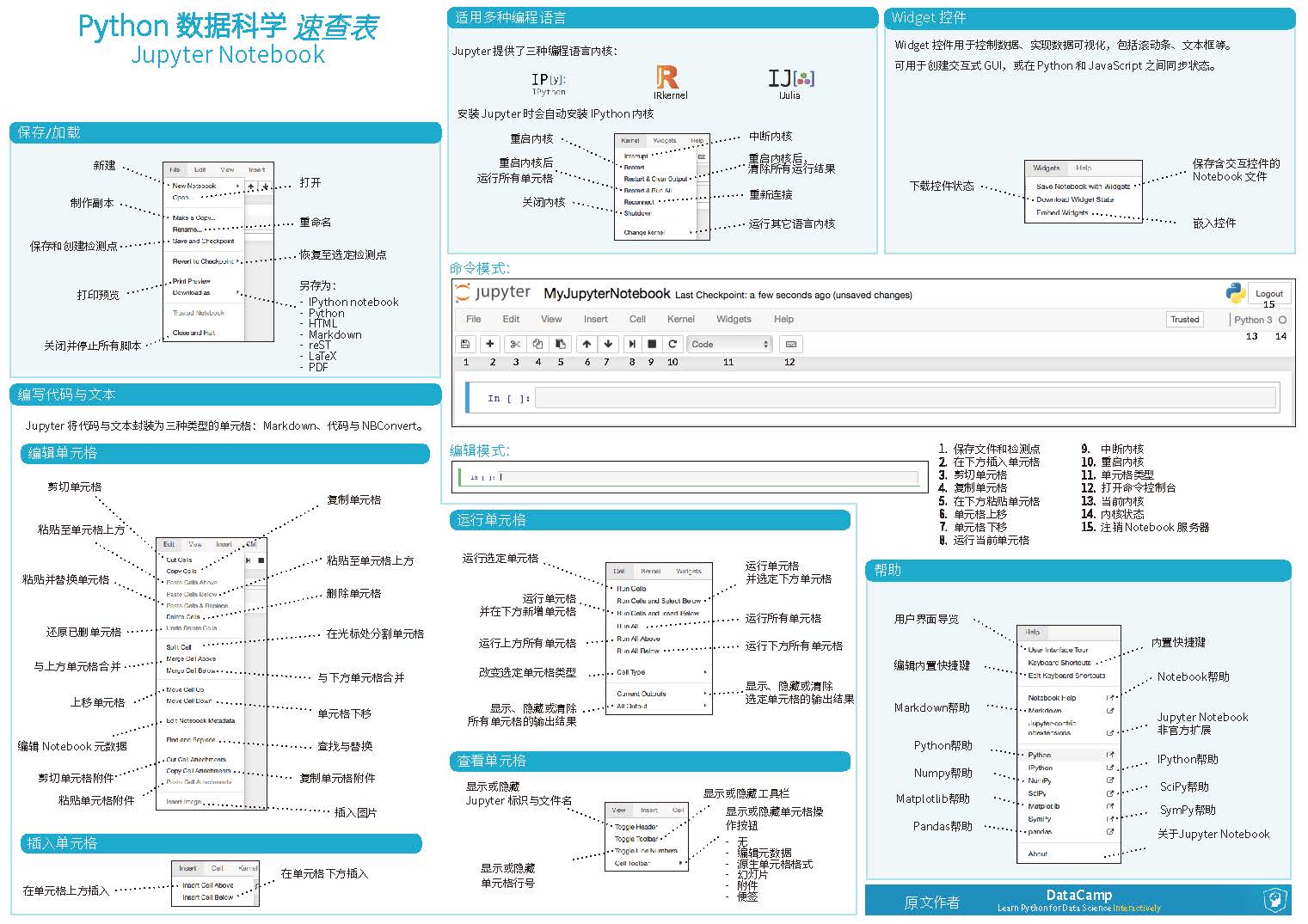Click the IRkernel R logo
Image resolution: width=1308 pixels, height=924 pixels.
click(668, 78)
